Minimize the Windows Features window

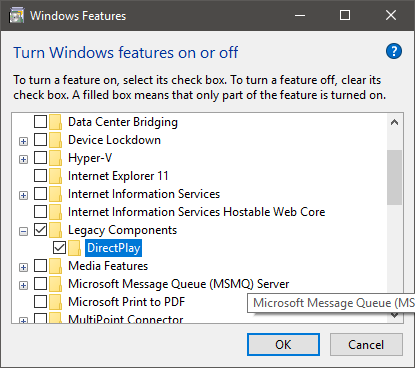click(300, 15)
